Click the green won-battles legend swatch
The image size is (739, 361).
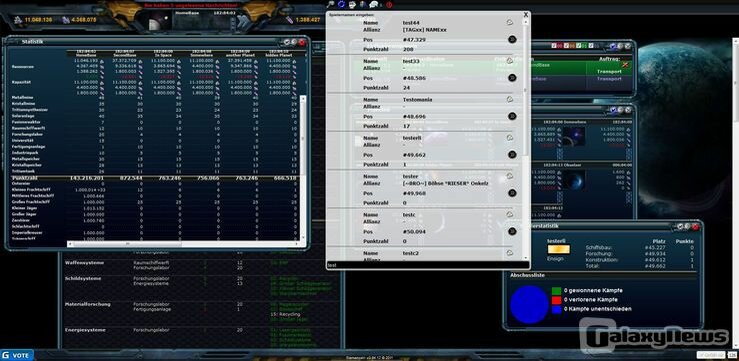pyautogui.click(x=557, y=291)
